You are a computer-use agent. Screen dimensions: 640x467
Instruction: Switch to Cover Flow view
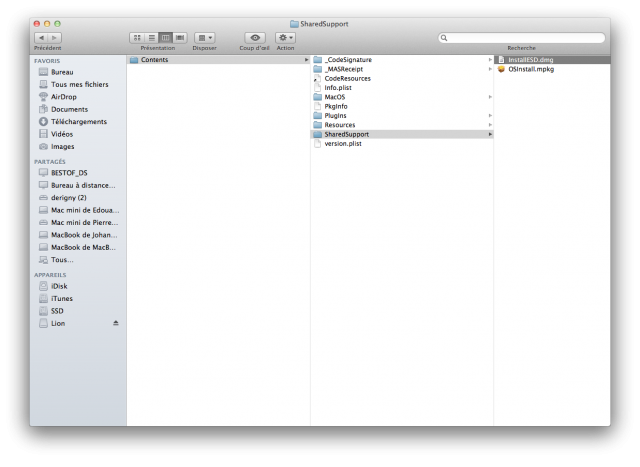pos(180,38)
